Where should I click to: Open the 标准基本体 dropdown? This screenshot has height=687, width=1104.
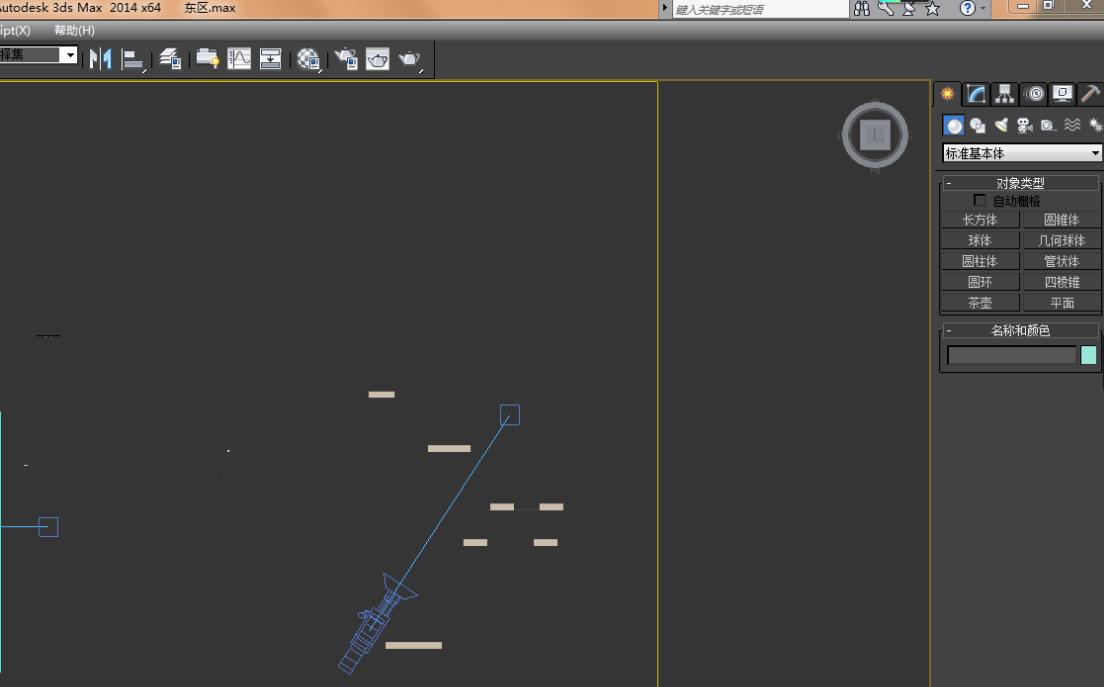click(1021, 153)
